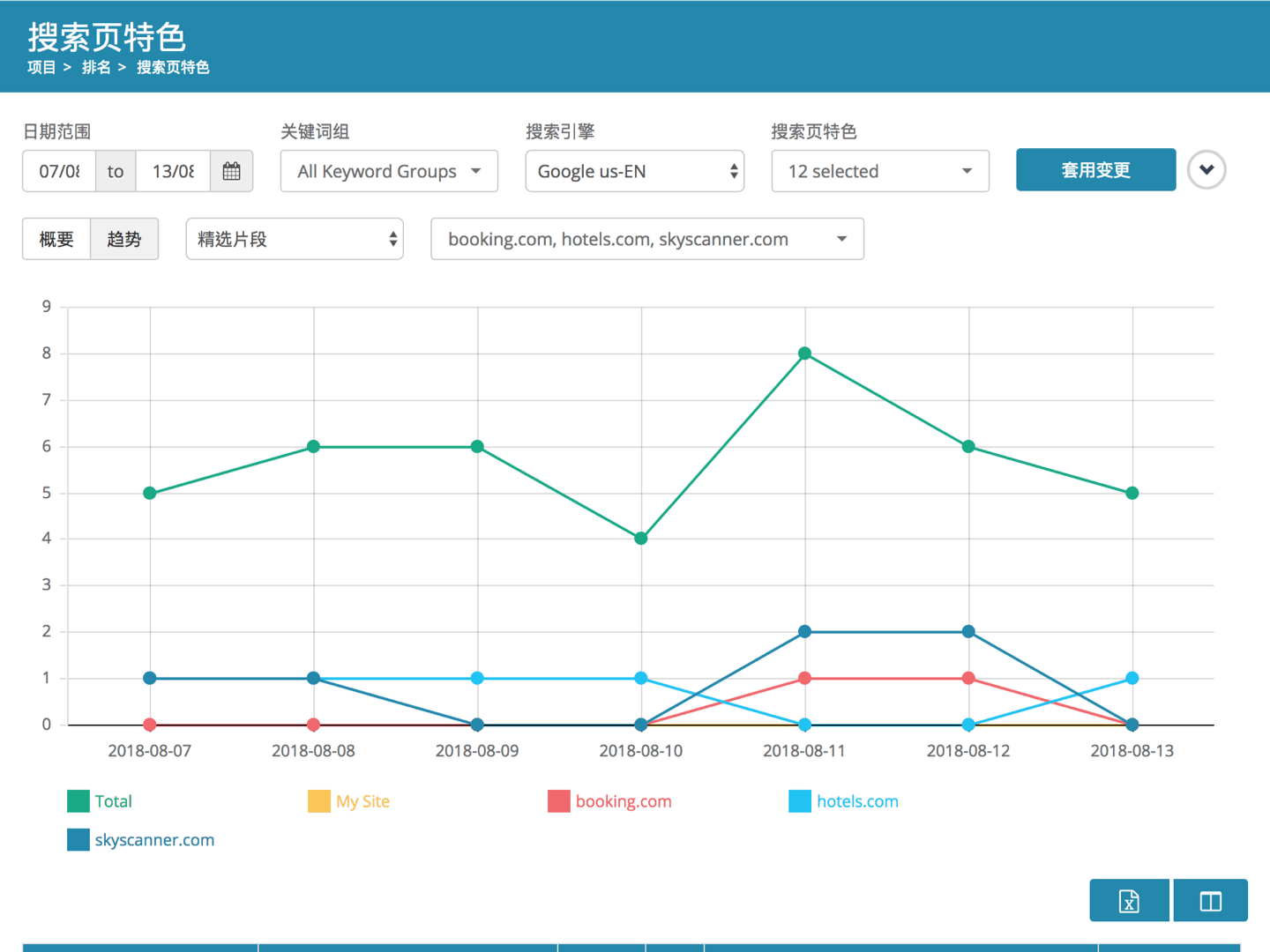Image resolution: width=1270 pixels, height=952 pixels.
Task: Switch to the 趋势 tab
Action: 124,239
